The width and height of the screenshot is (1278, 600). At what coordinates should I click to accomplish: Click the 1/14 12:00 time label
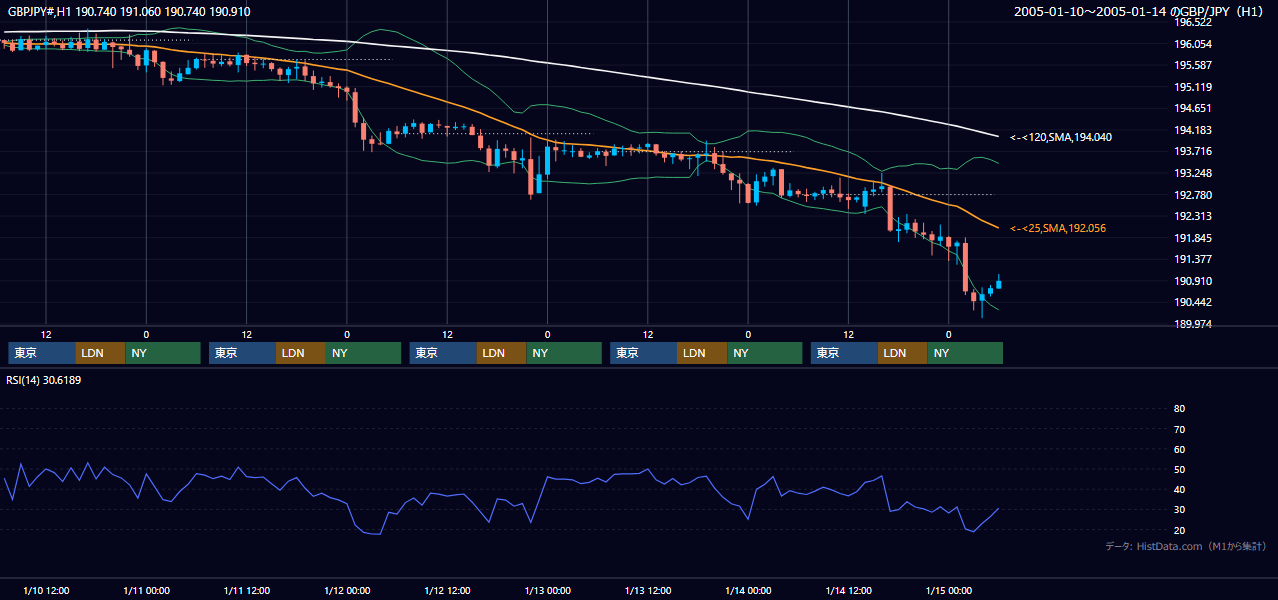click(848, 590)
